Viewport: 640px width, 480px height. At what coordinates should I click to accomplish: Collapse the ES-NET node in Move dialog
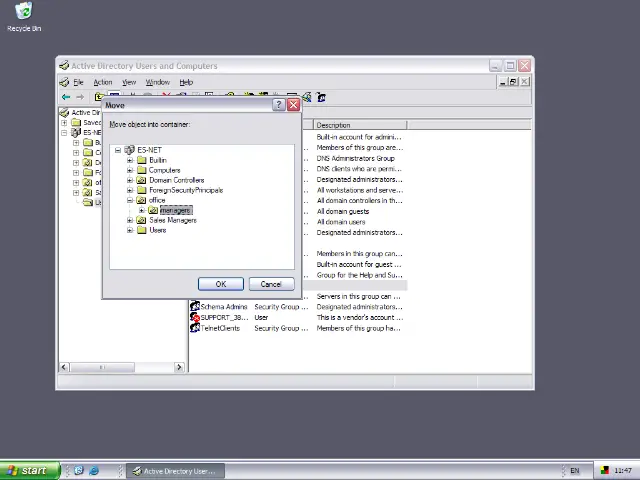[x=118, y=150]
